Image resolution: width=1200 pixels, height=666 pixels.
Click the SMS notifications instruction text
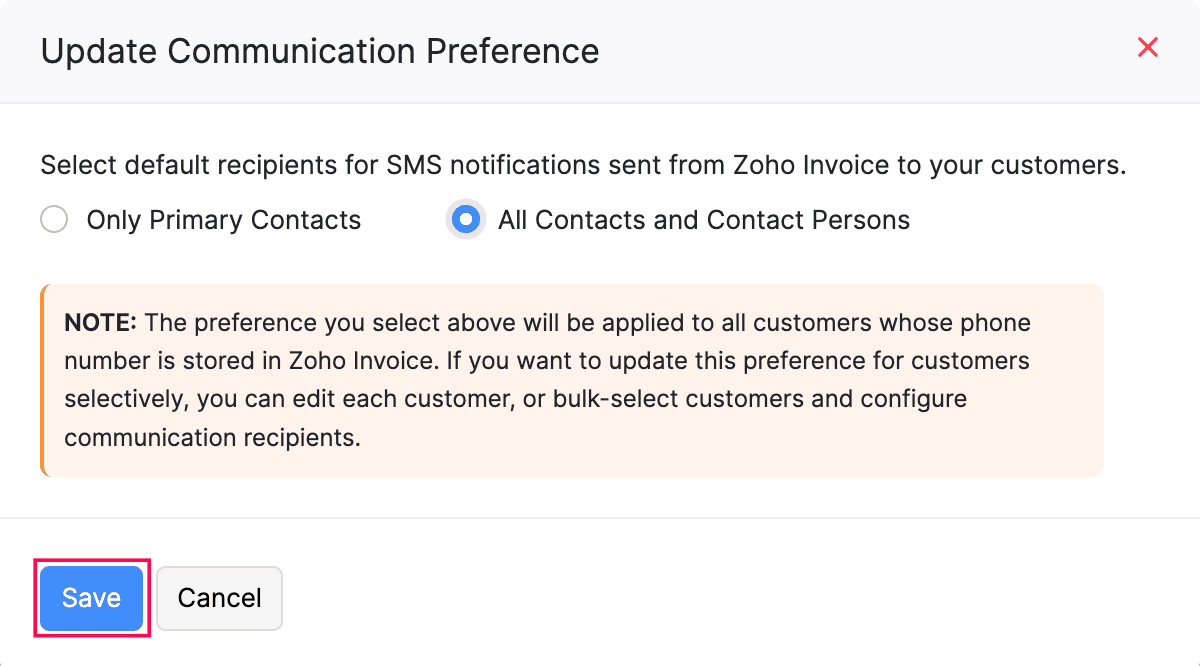(583, 165)
